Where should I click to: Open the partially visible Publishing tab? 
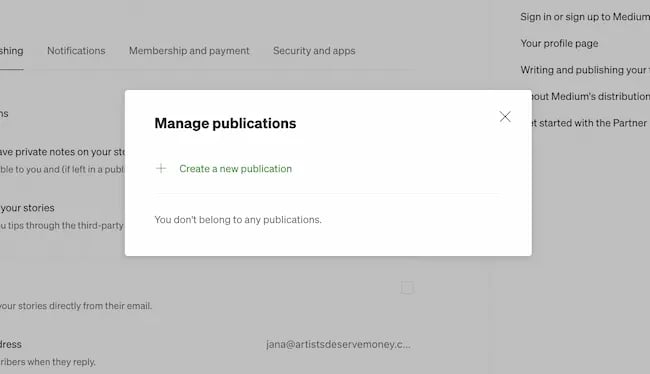click(12, 51)
